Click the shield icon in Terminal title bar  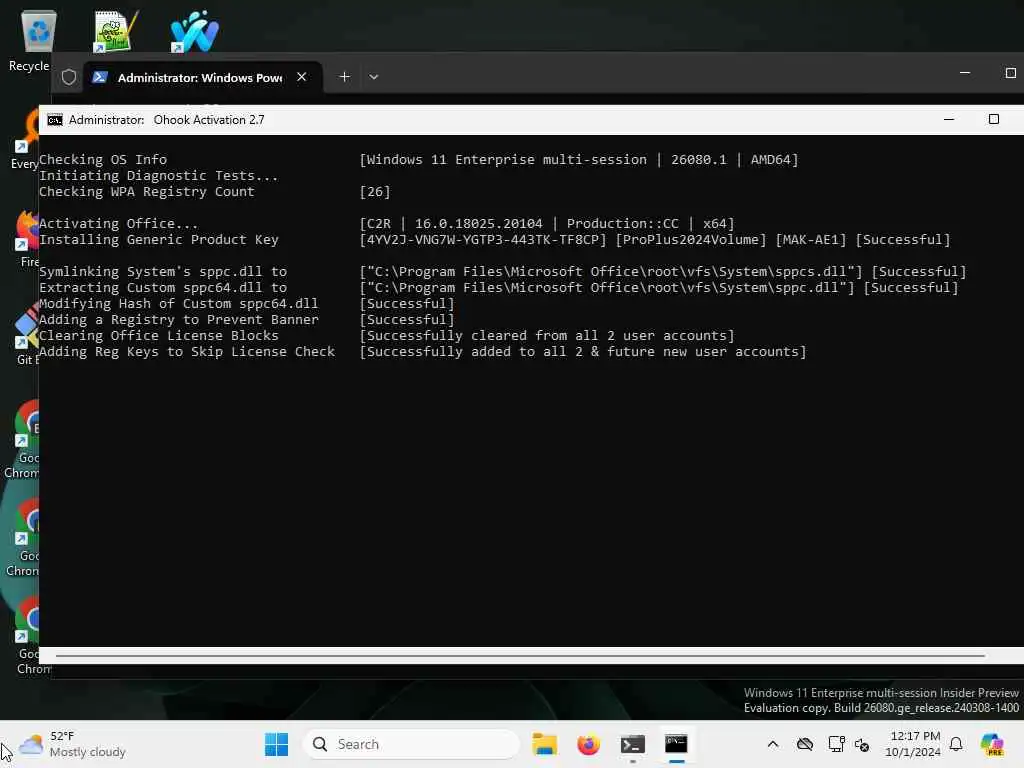click(69, 77)
